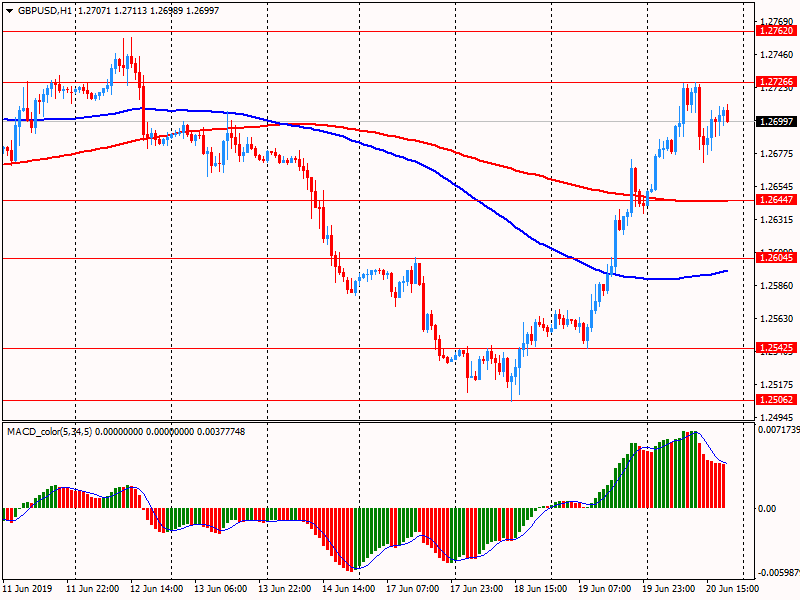Select the 1.25425 support level label

tap(776, 348)
